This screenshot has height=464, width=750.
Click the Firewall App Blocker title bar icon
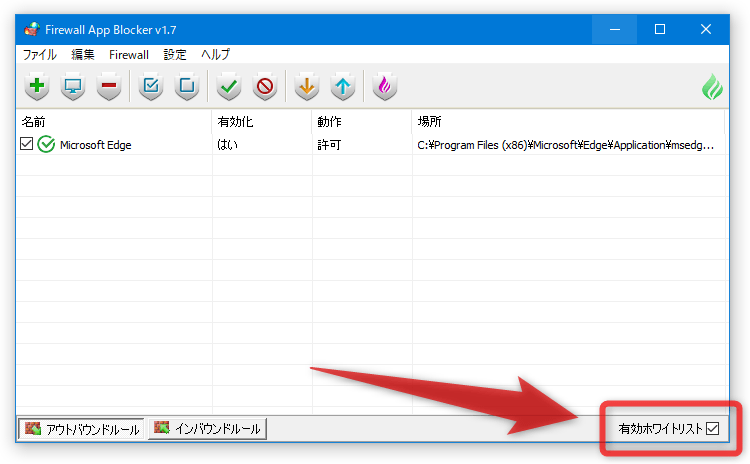(x=32, y=29)
